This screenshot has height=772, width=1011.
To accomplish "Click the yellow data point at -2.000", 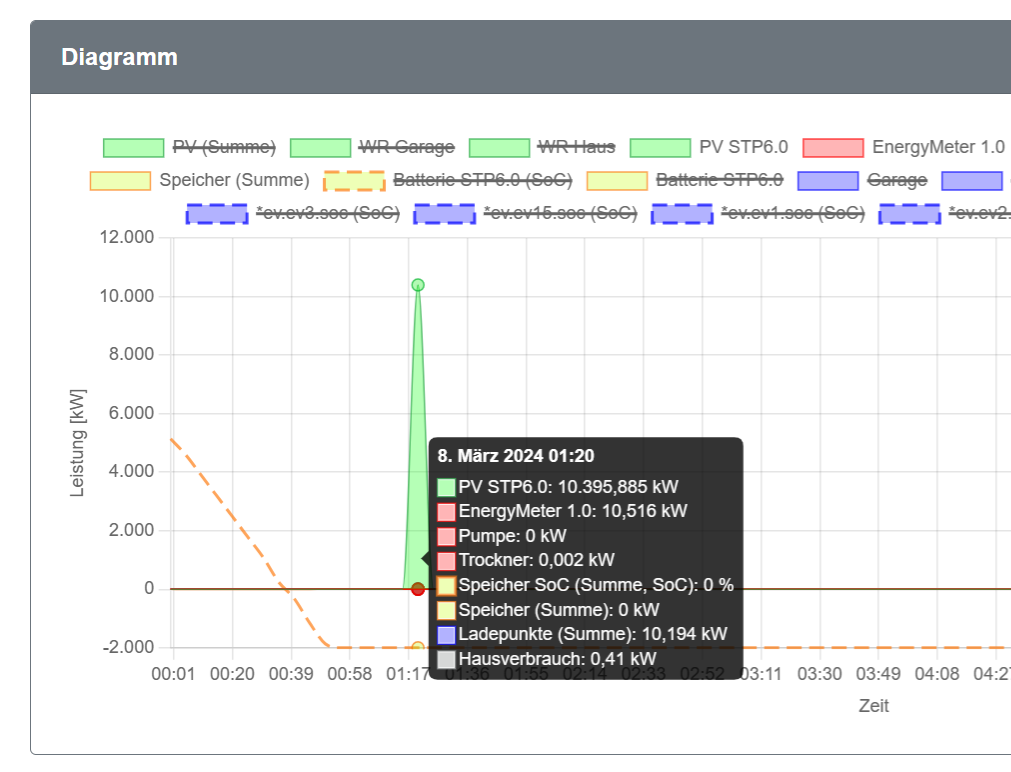I will (418, 646).
